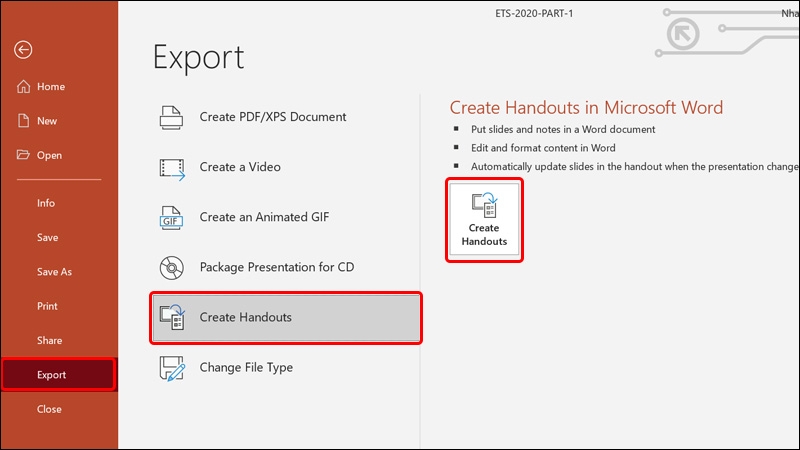The width and height of the screenshot is (800, 450).
Task: Click the ETS-2020-PART-1 file title
Action: (534, 13)
